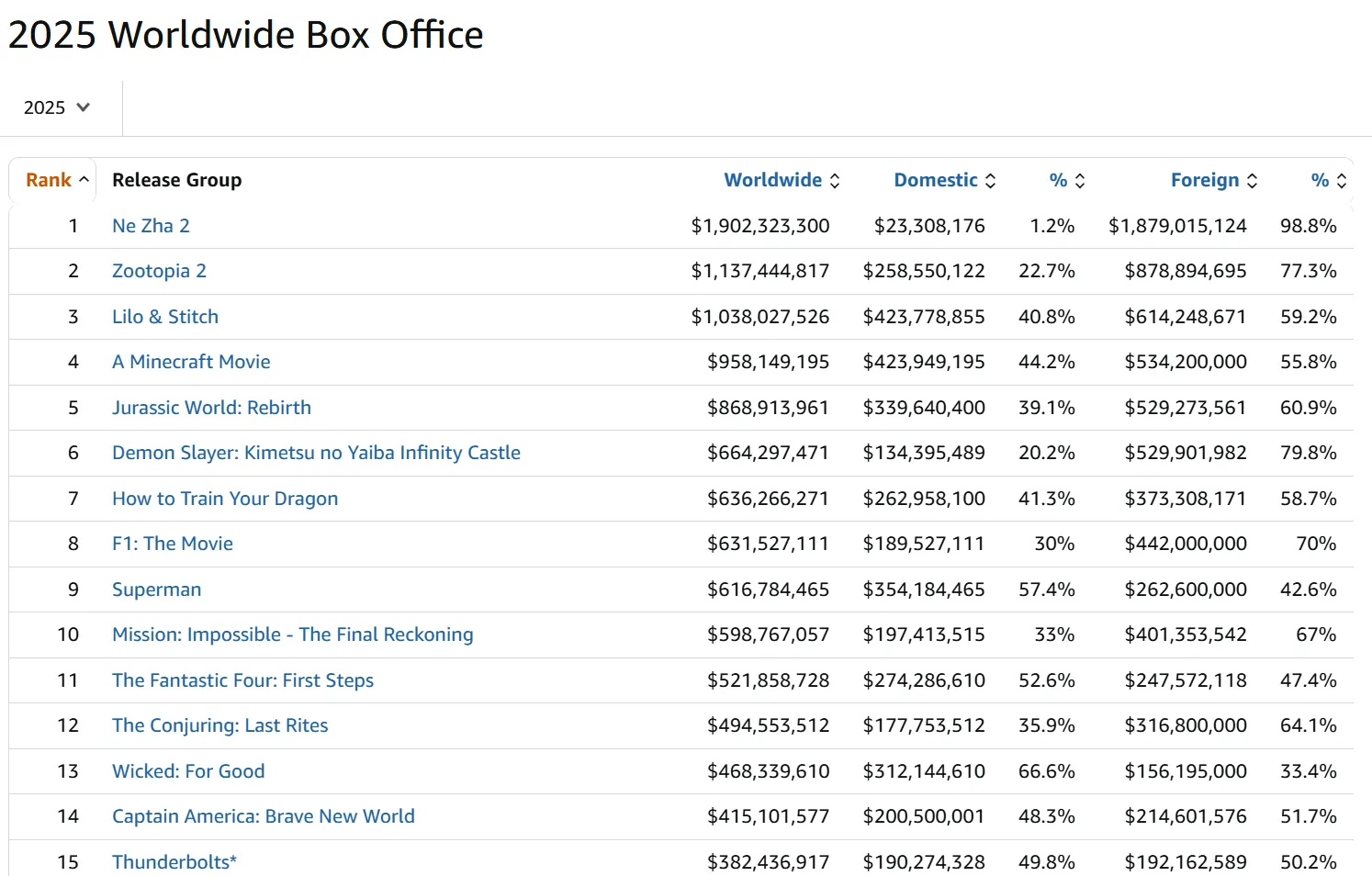
Task: Open the 2025 year dropdown
Action: pyautogui.click(x=57, y=107)
